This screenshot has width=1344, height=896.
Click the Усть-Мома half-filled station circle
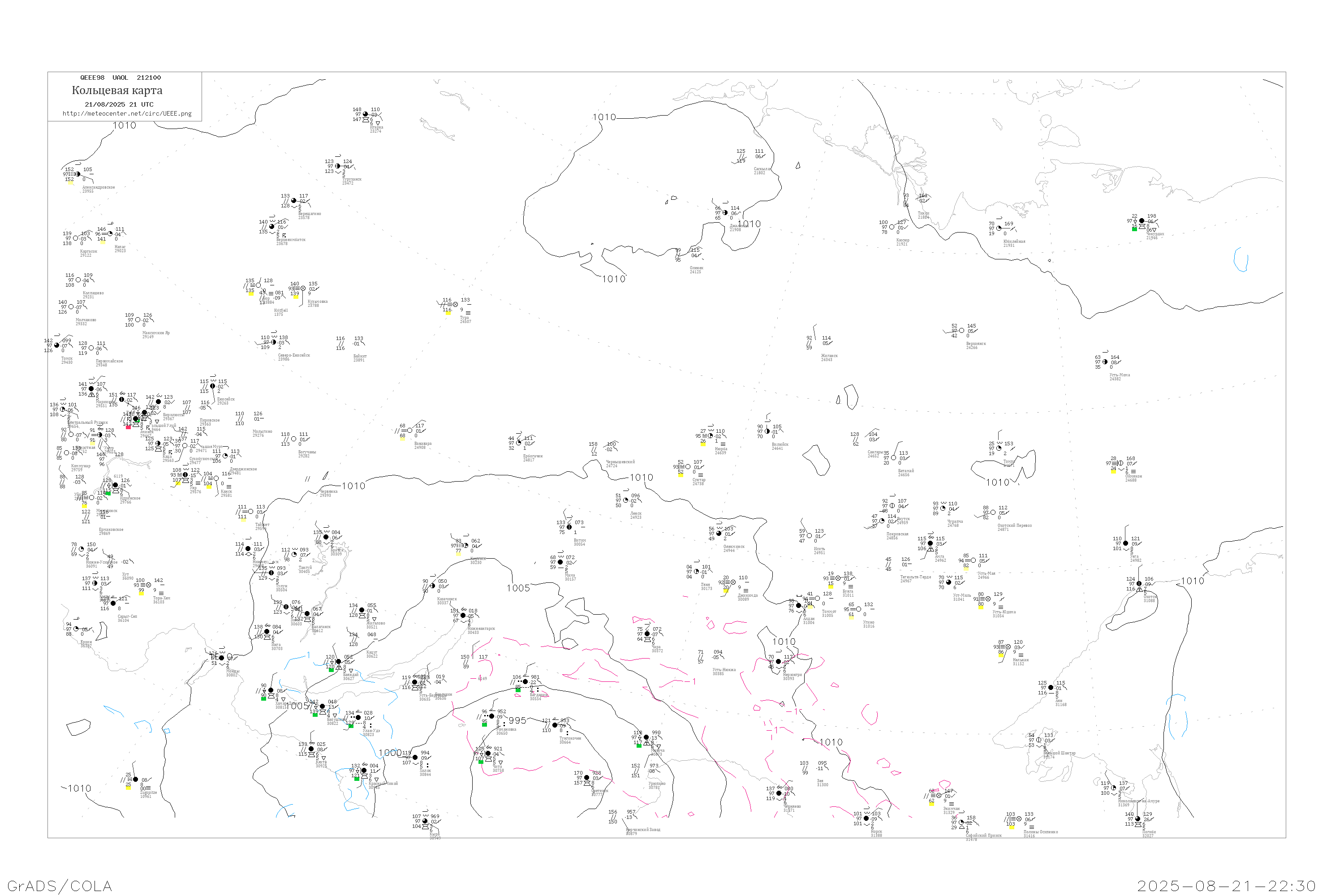click(x=1105, y=362)
